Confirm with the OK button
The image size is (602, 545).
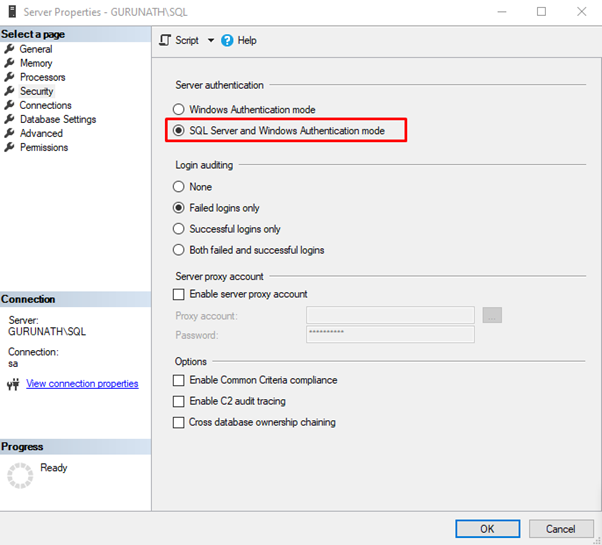488,529
